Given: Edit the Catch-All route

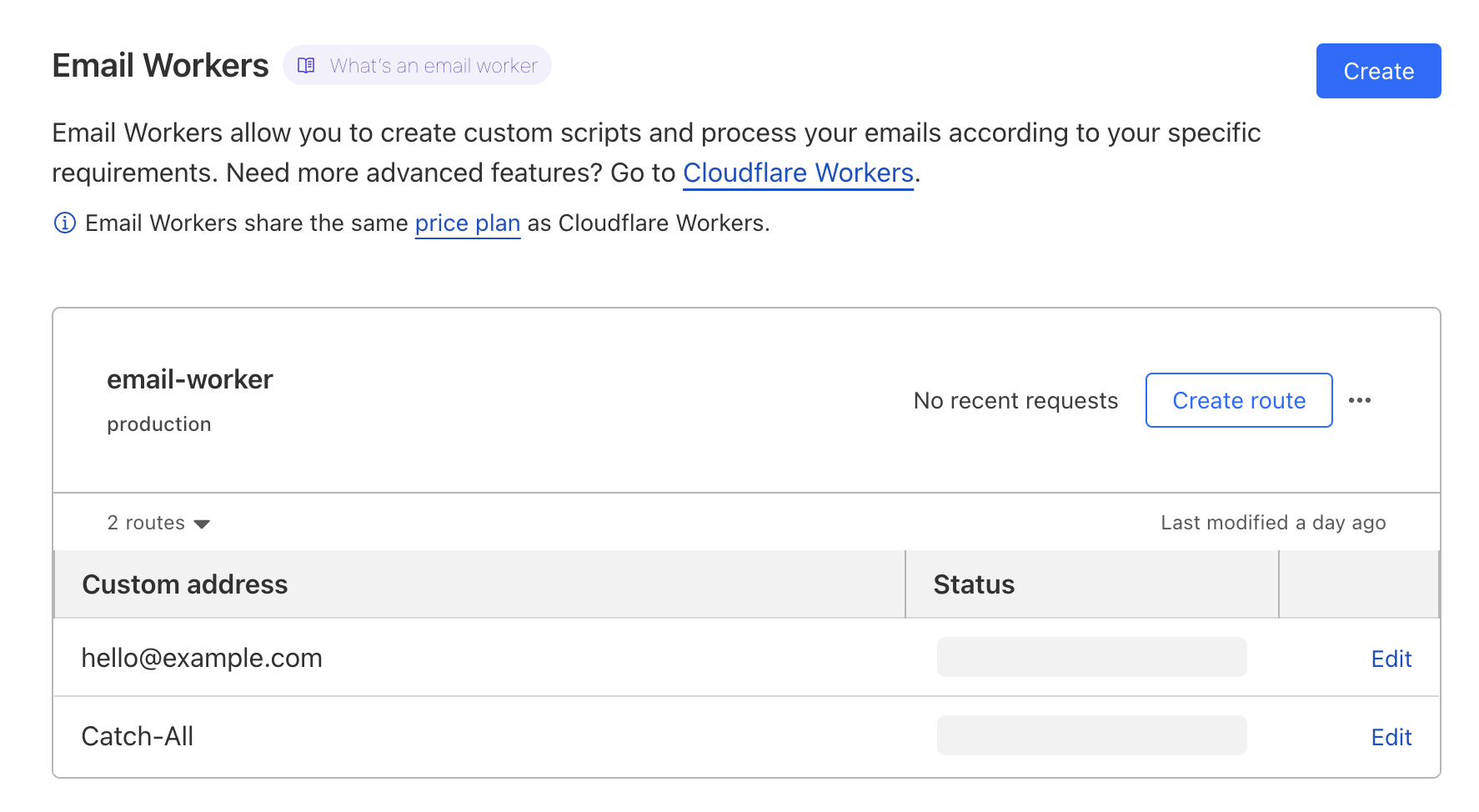Looking at the screenshot, I should click(x=1391, y=738).
